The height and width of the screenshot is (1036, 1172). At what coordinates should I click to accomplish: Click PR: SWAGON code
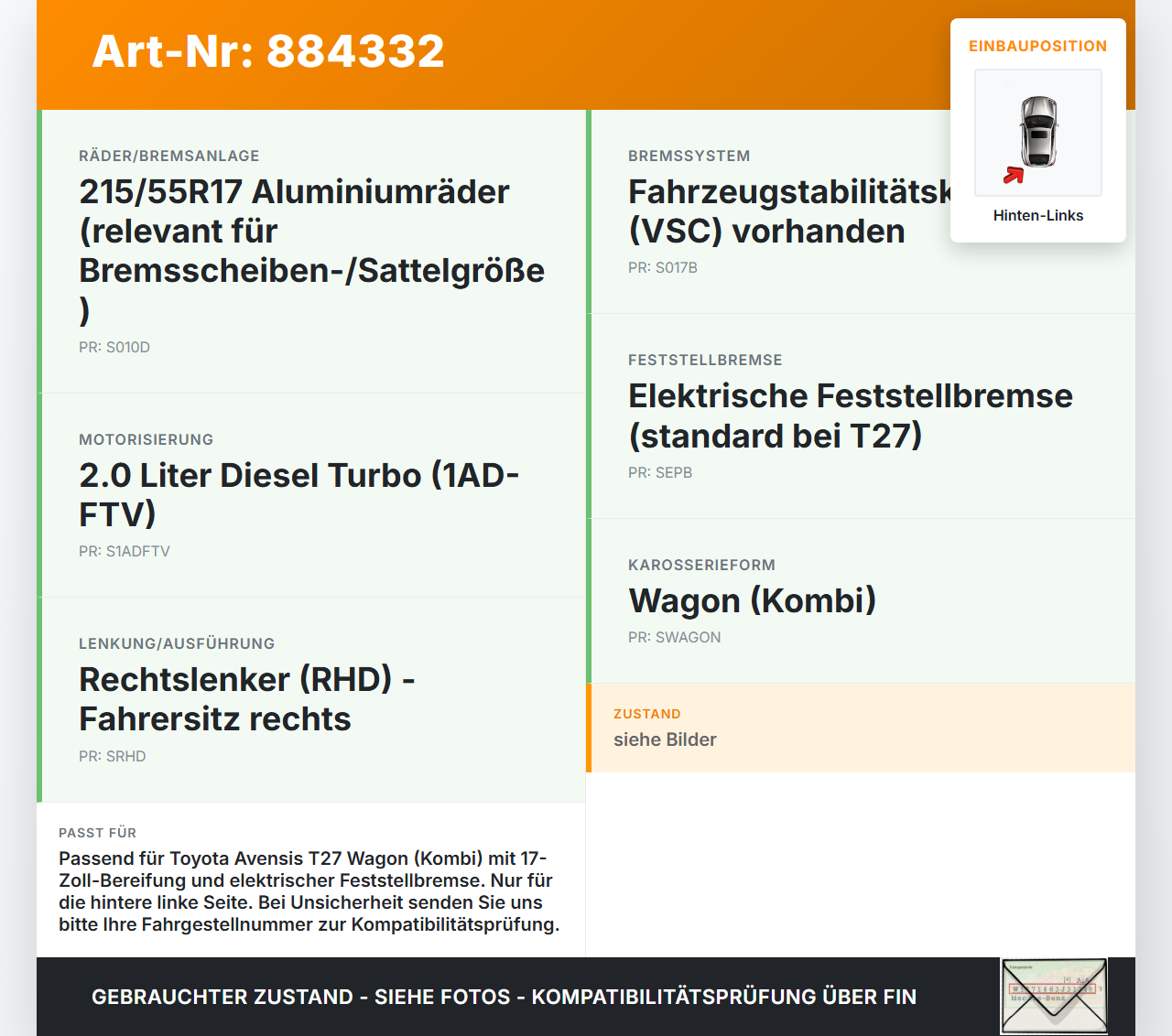[x=675, y=637]
